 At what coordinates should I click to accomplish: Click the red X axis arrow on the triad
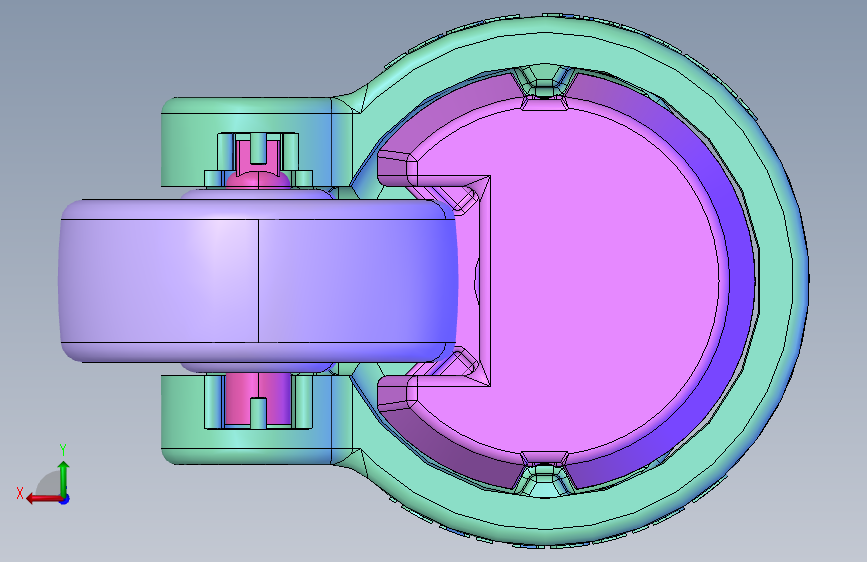click(43, 499)
